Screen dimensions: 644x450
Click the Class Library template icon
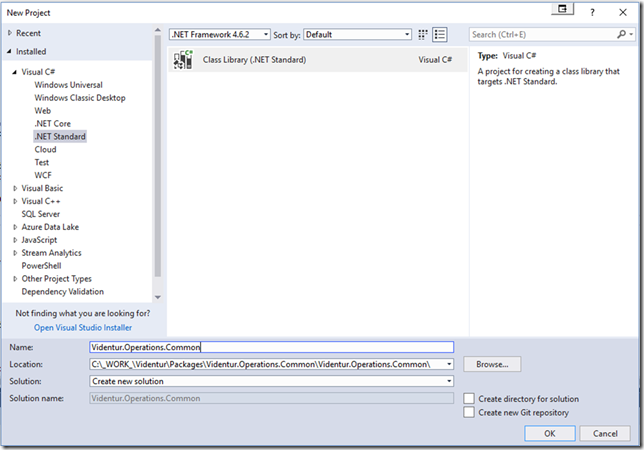(183, 60)
